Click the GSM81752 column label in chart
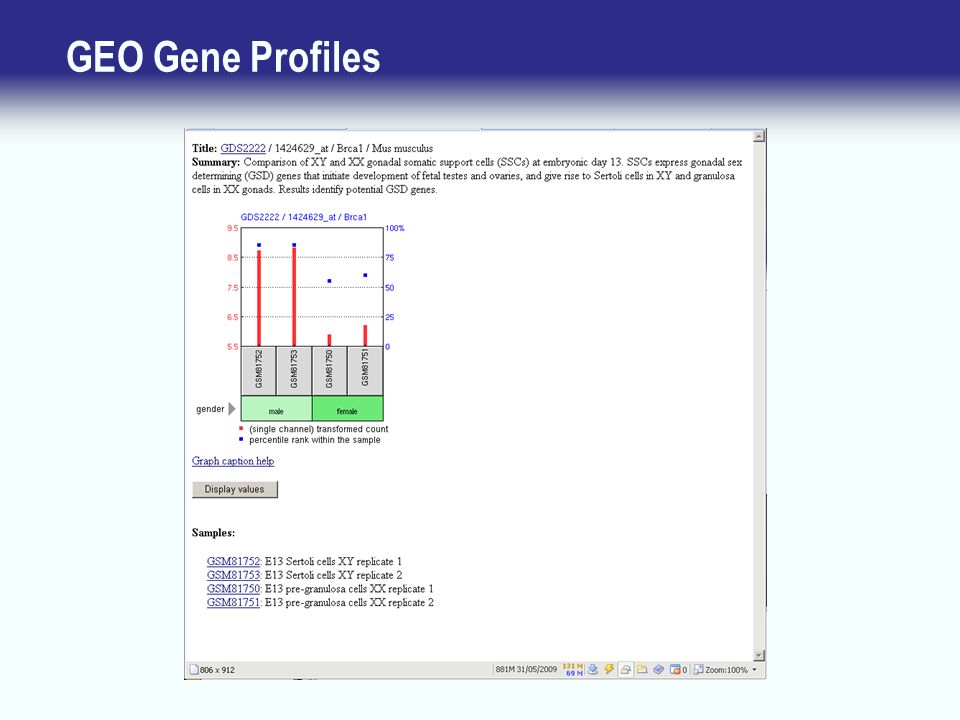The image size is (960, 720). [258, 371]
